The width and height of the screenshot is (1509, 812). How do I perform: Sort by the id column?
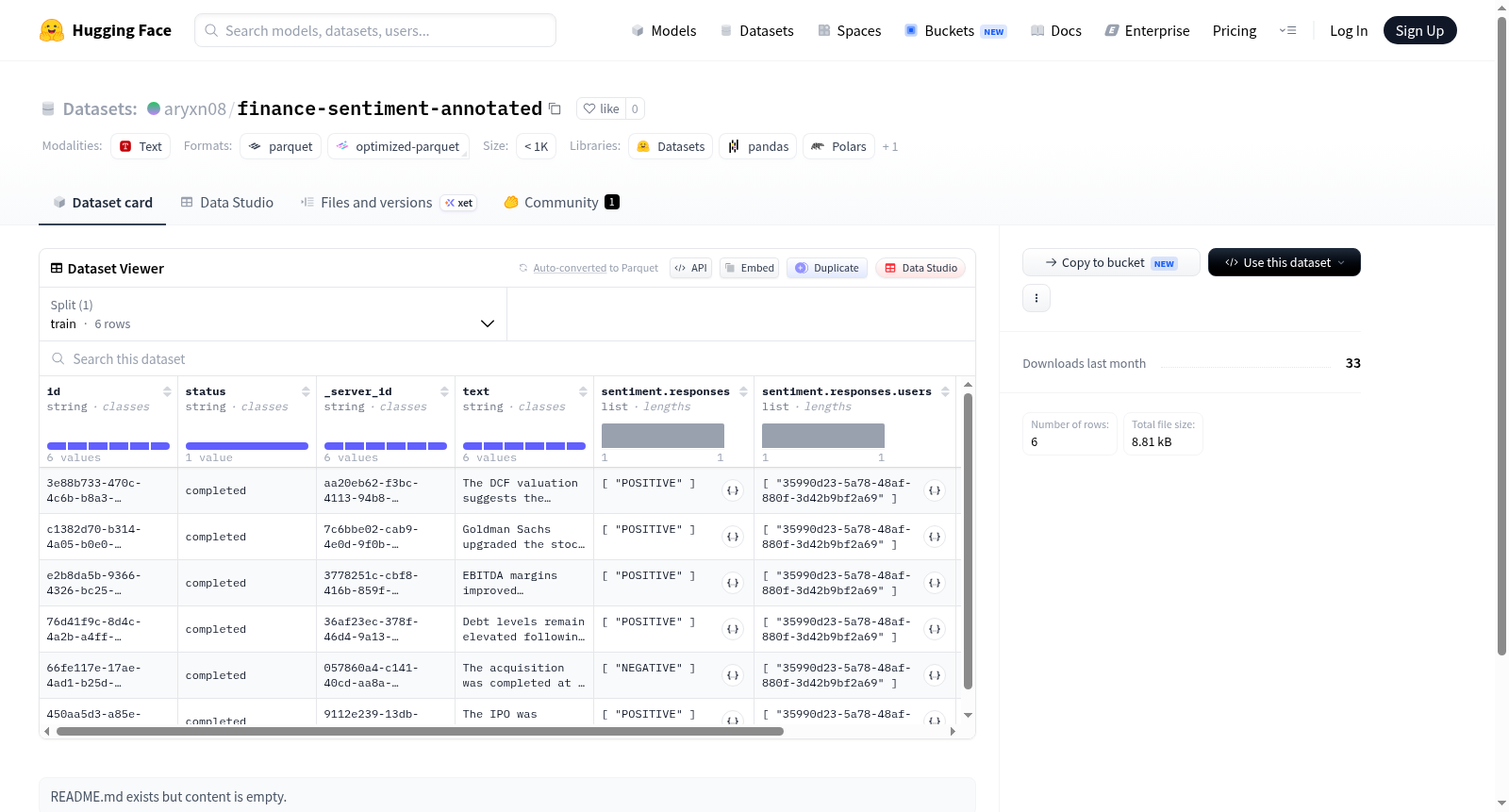[167, 391]
